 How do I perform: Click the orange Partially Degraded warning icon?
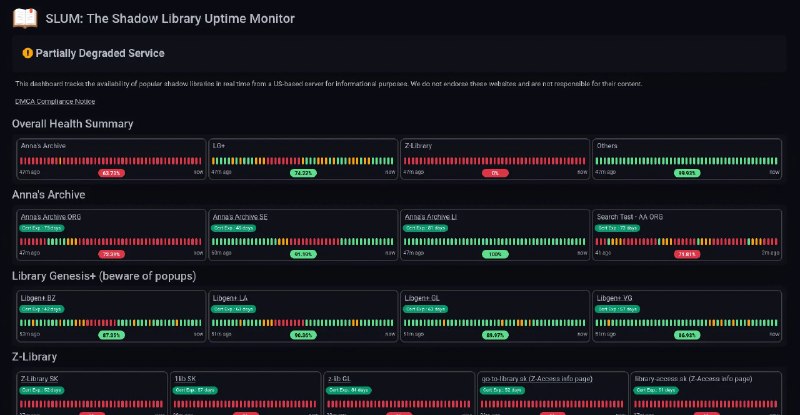tap(28, 53)
